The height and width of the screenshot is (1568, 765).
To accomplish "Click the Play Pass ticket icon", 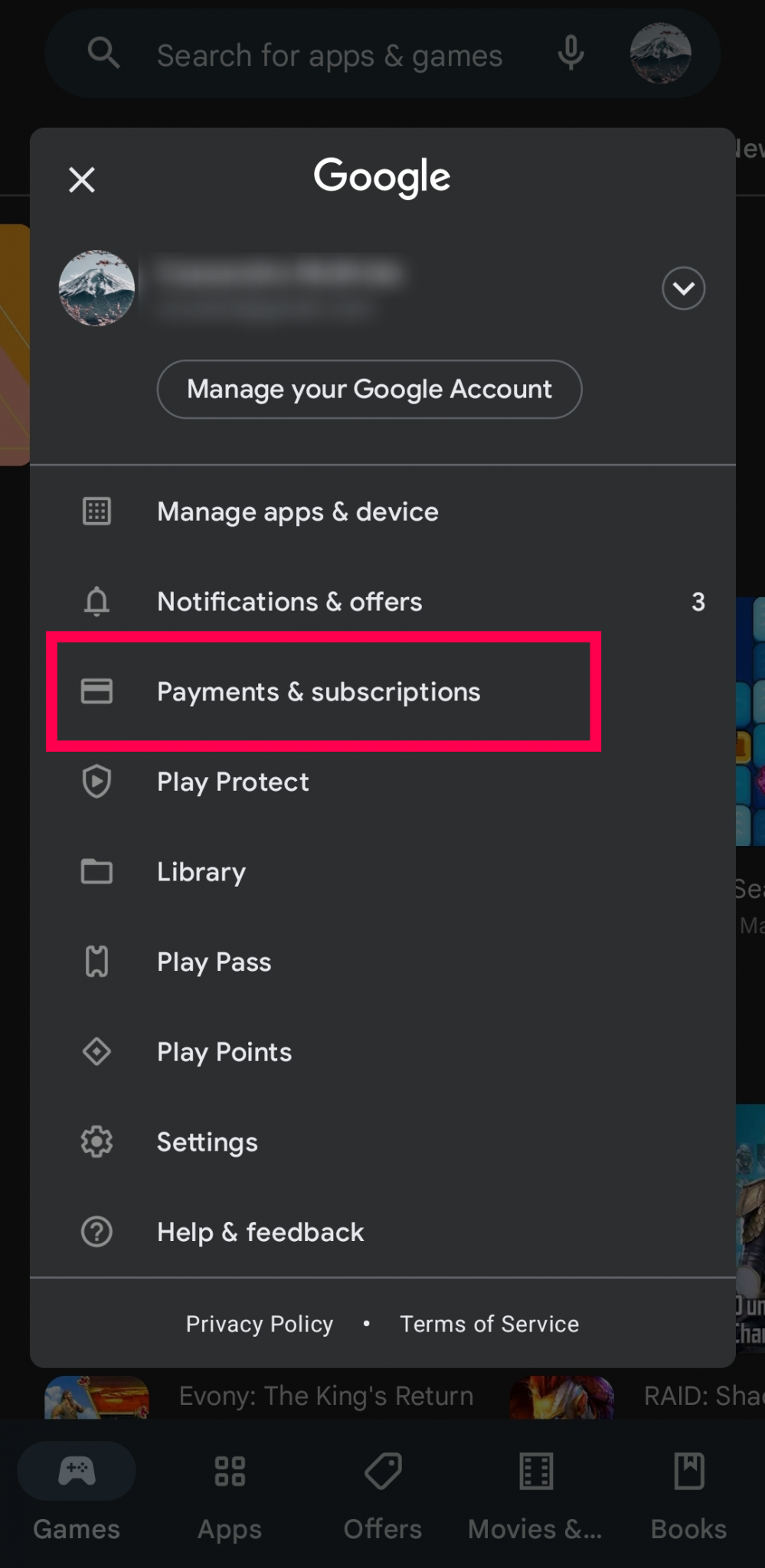I will click(96, 961).
